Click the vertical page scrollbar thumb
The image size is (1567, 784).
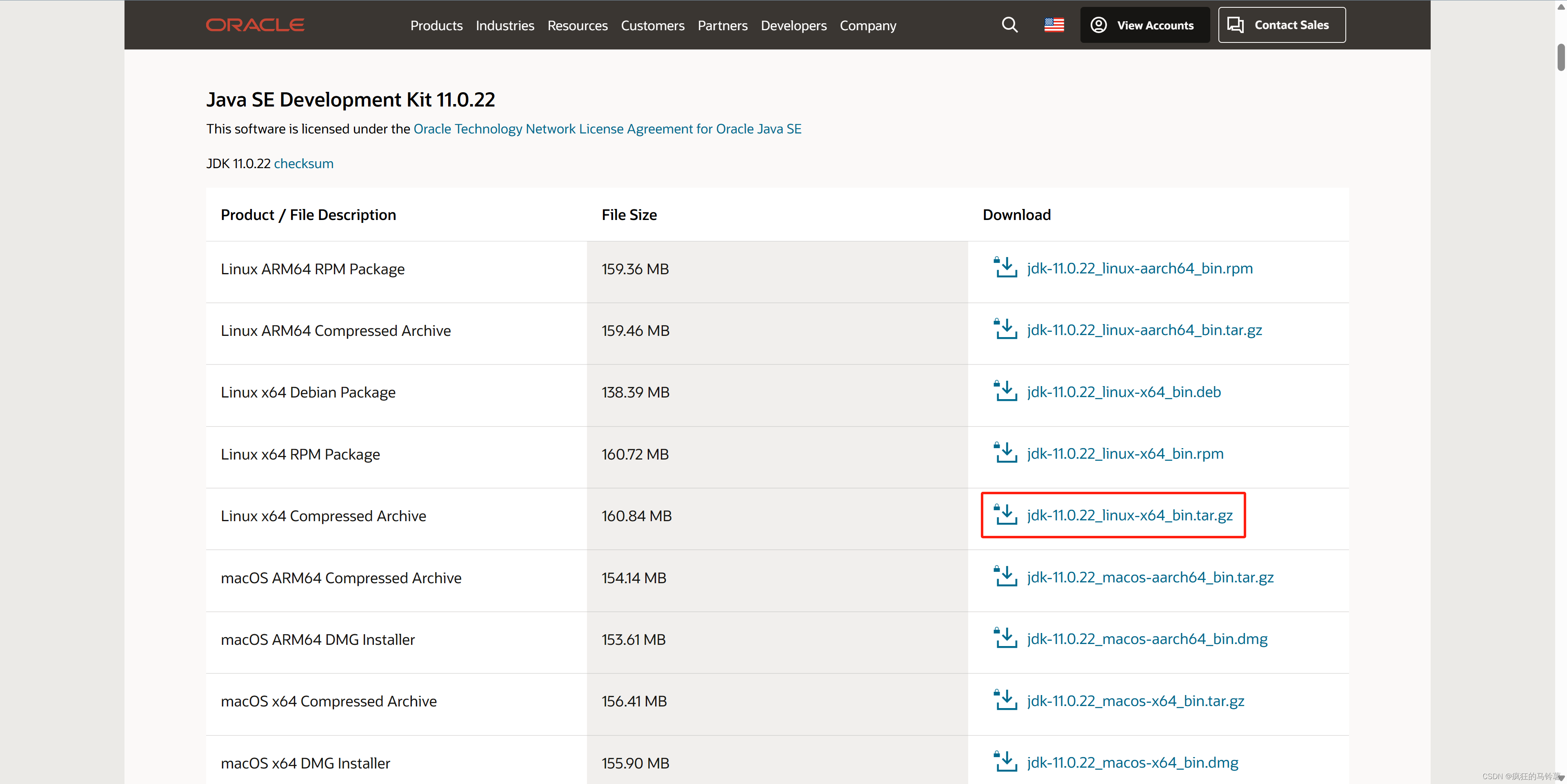[1560, 58]
